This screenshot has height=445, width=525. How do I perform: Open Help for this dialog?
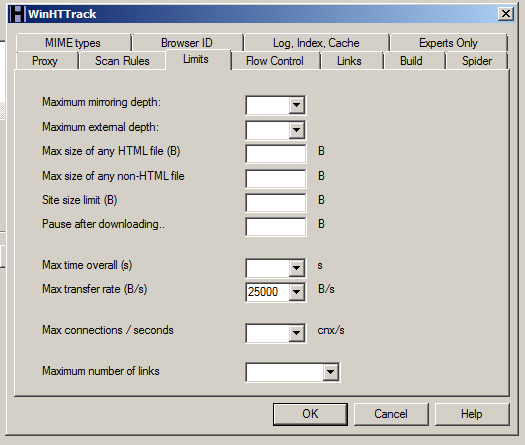tap(472, 414)
